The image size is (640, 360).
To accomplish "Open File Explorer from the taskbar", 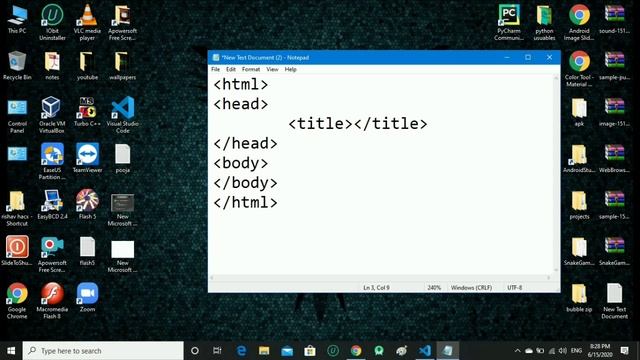I will tap(264, 351).
